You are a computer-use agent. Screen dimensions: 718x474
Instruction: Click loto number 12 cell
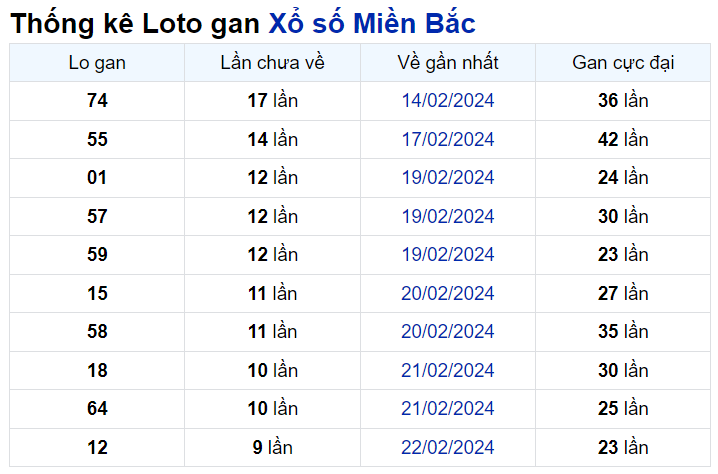click(97, 447)
